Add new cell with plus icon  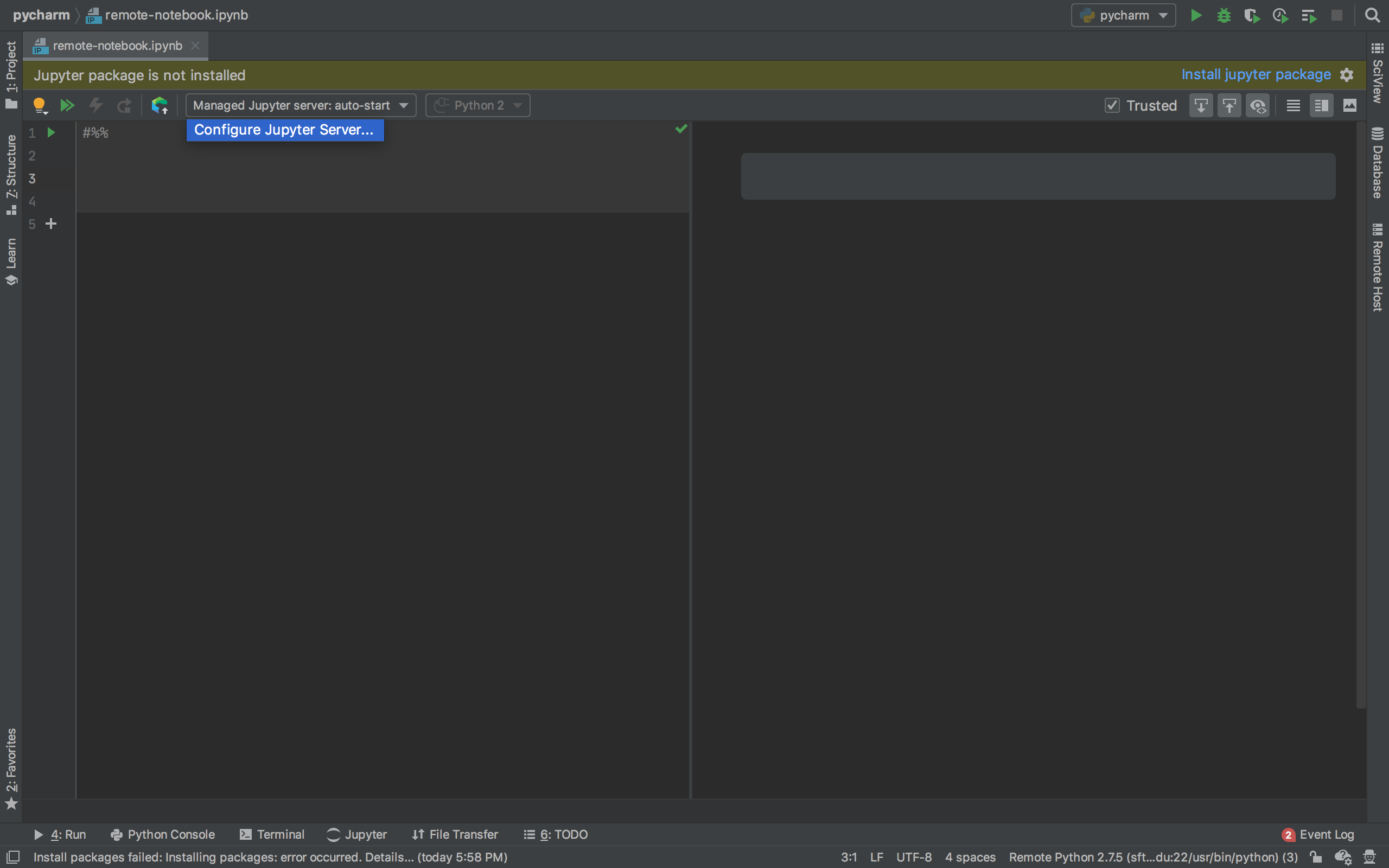click(51, 224)
